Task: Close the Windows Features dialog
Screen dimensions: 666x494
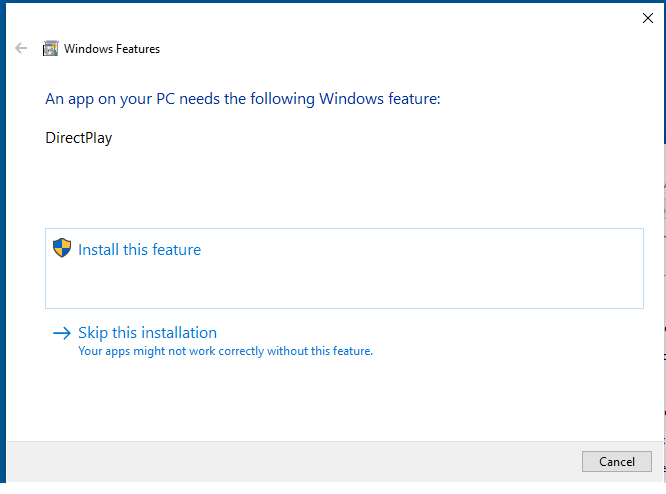Action: click(x=648, y=18)
